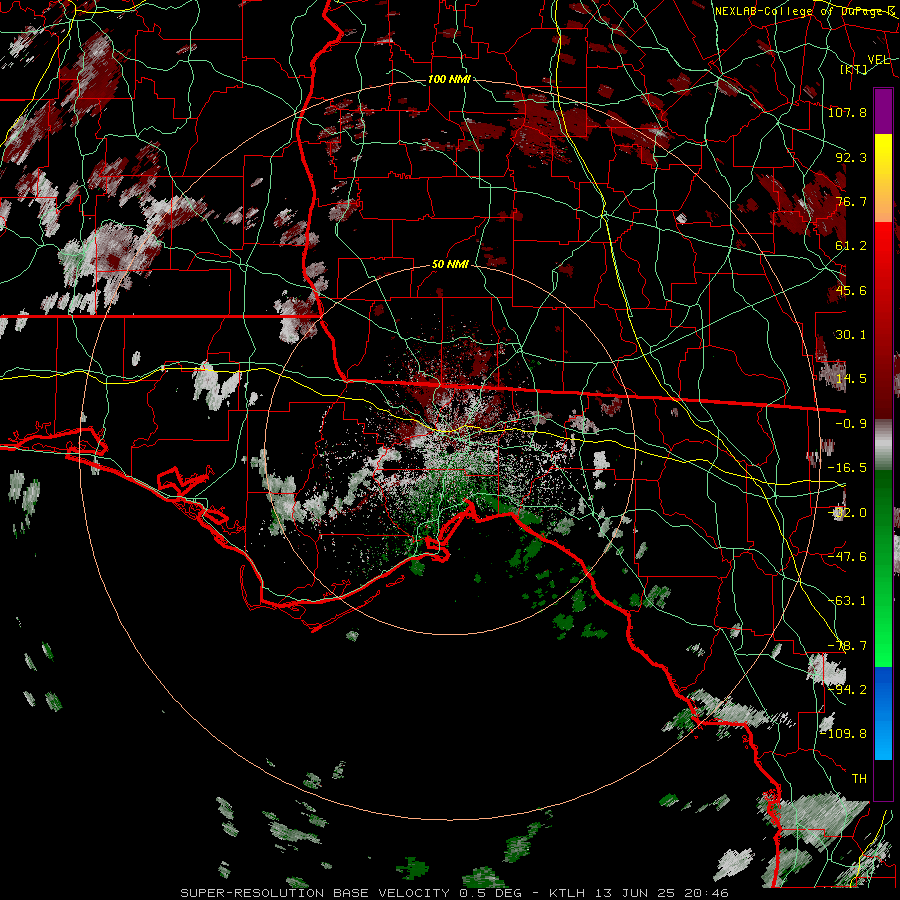Viewport: 900px width, 900px height.
Task: Select the -94.2 velocity scale value
Action: 847,689
